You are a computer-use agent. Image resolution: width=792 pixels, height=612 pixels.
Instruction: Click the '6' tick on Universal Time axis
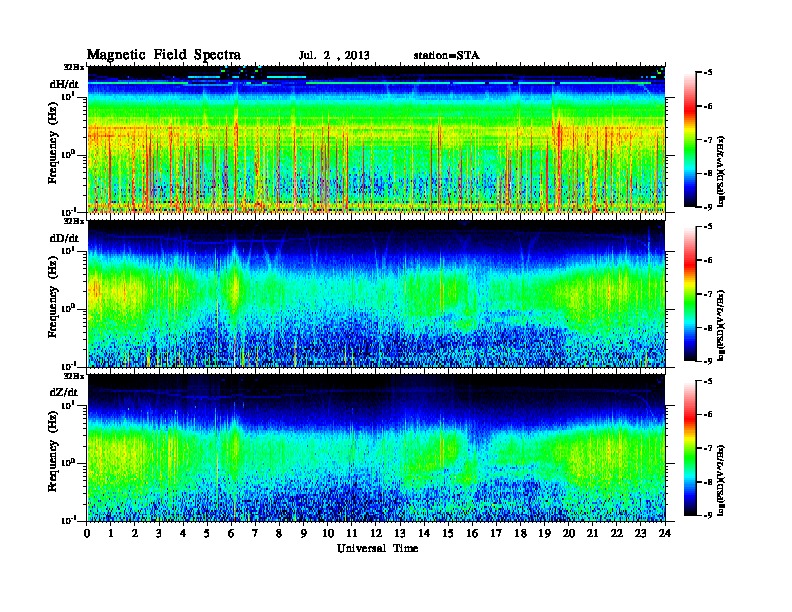click(x=231, y=533)
